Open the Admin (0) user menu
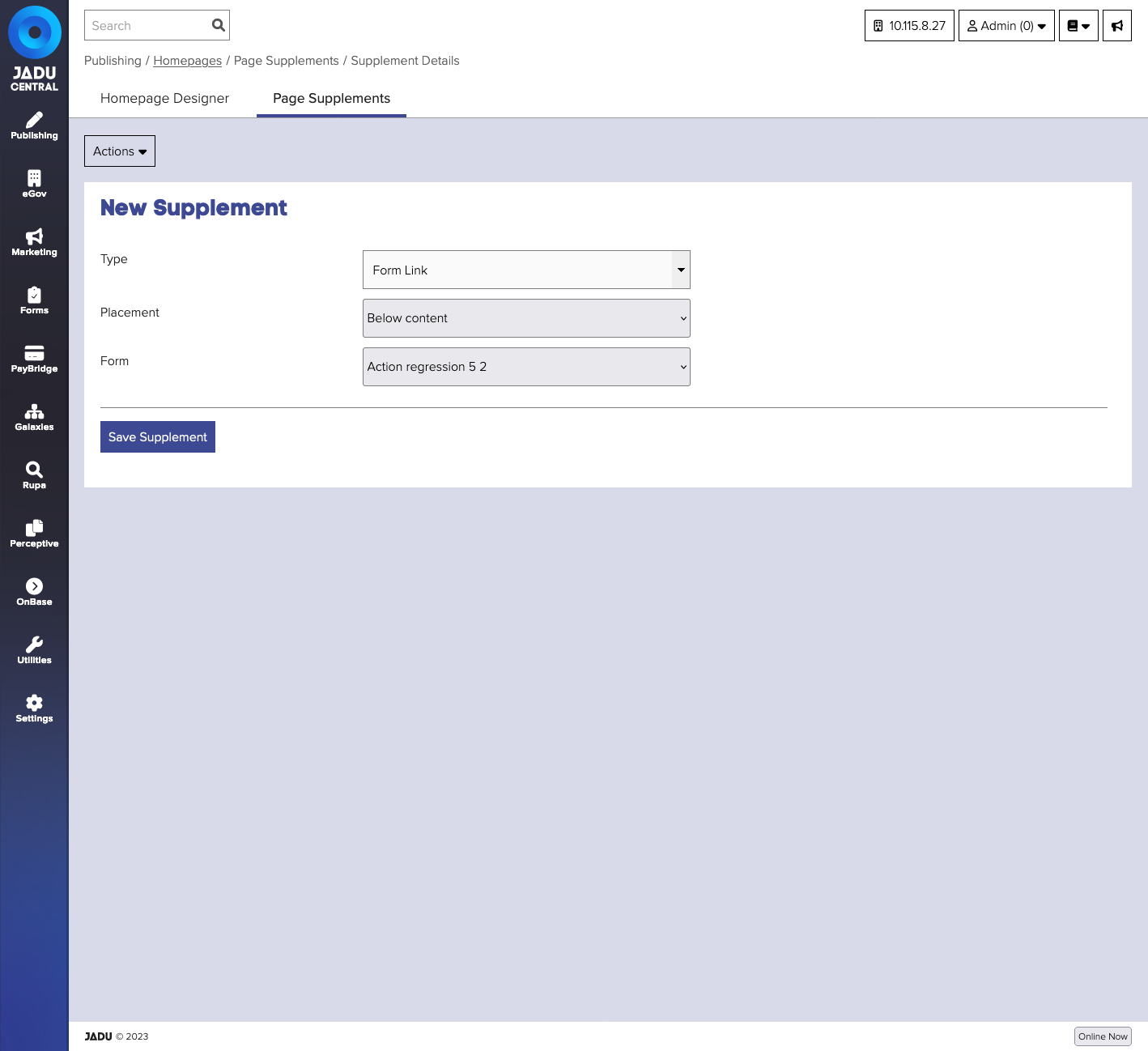Viewport: 1148px width, 1051px height. coord(1006,26)
